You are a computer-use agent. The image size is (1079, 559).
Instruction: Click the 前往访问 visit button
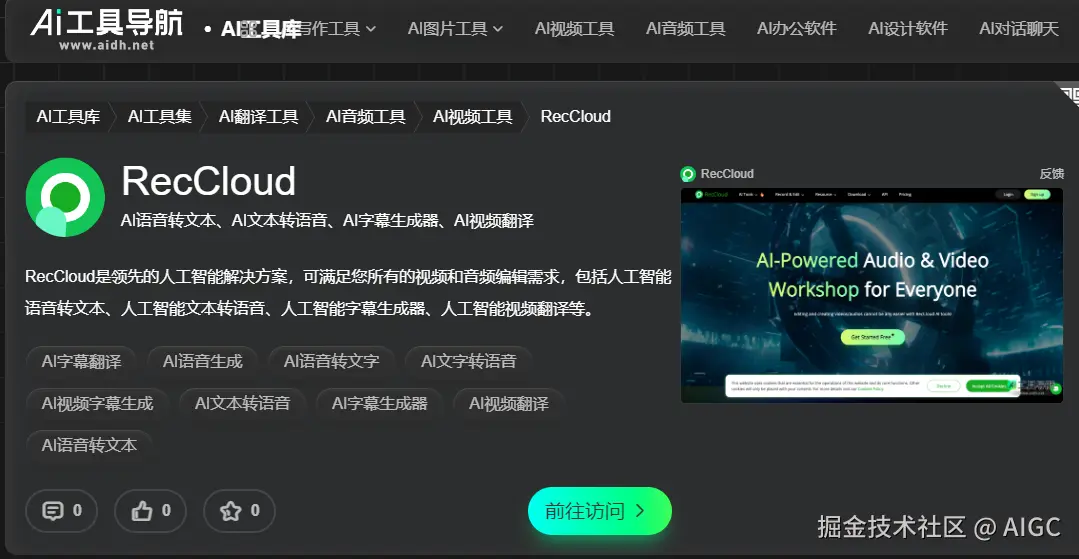click(x=599, y=511)
